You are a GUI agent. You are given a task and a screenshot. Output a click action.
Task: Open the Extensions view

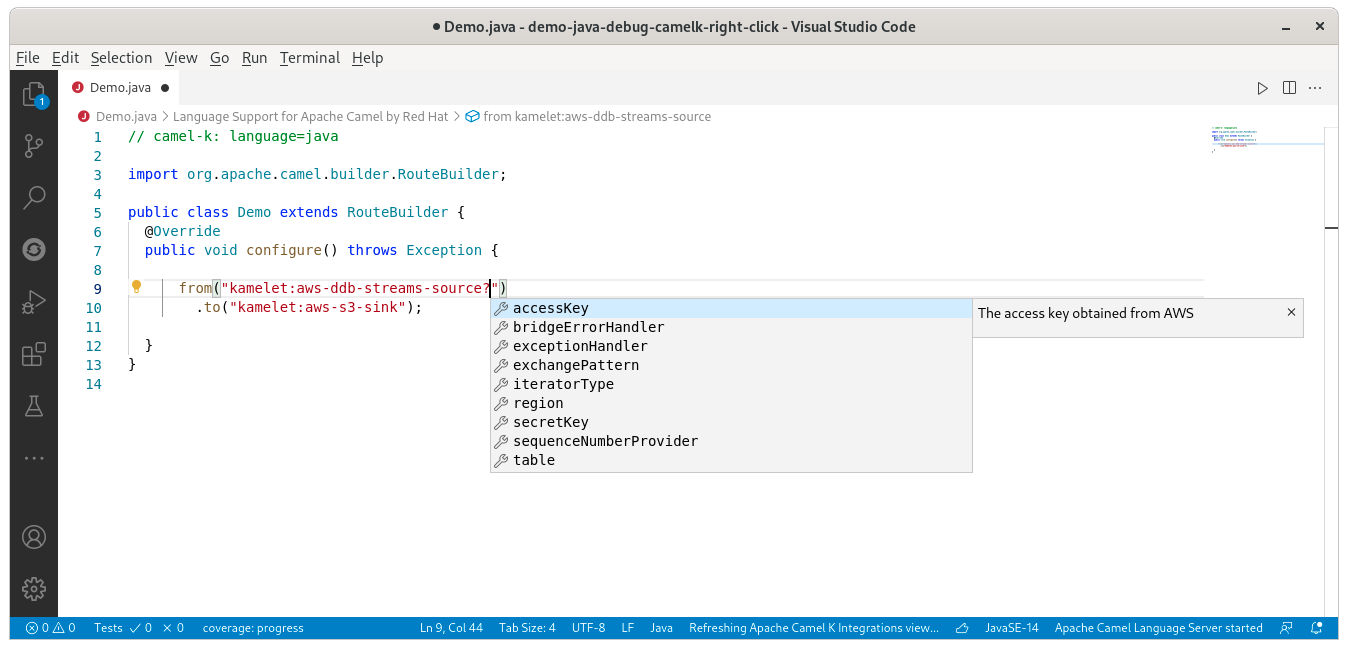coord(34,354)
